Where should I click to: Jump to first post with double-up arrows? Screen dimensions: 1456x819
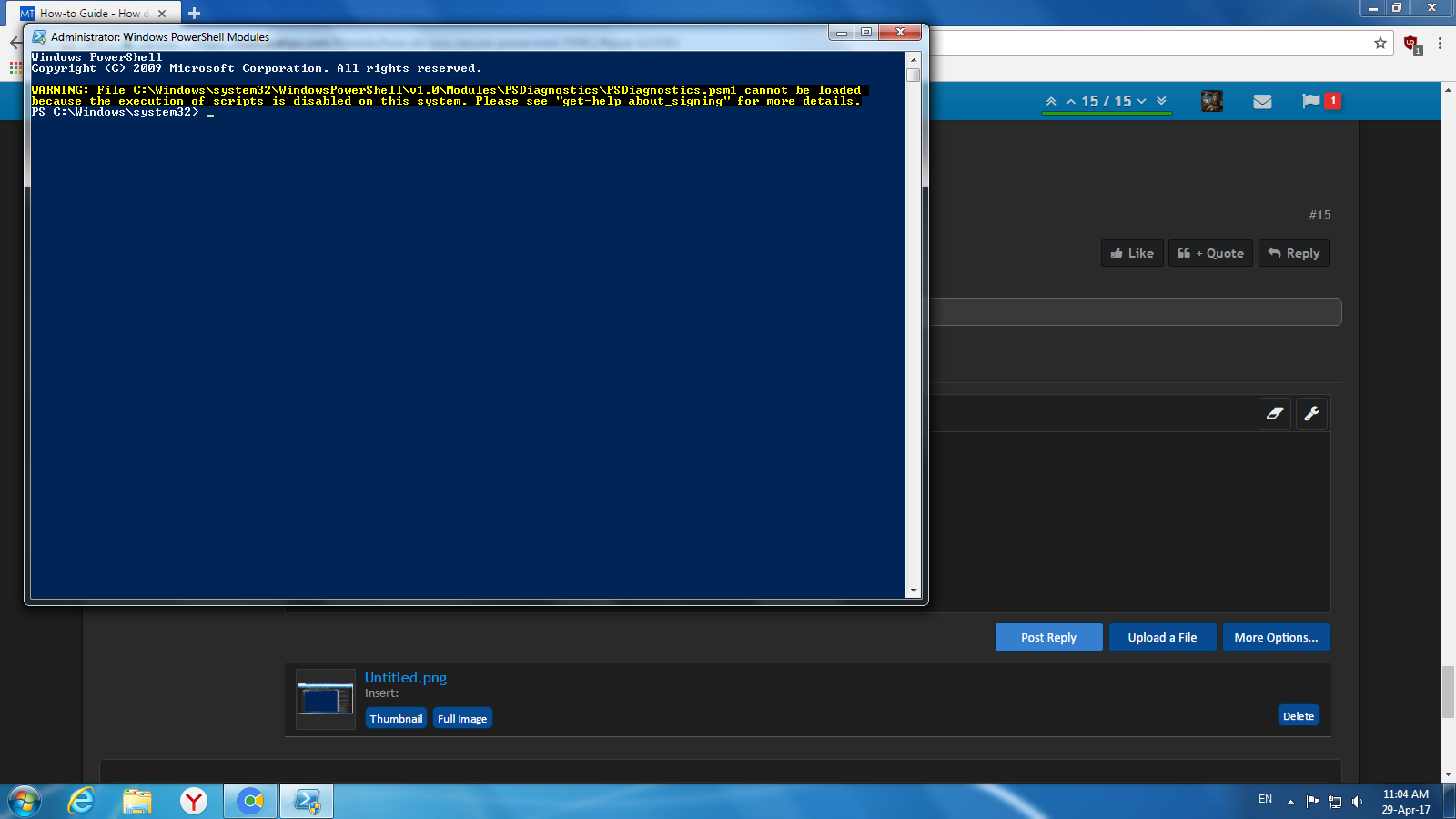1051,101
